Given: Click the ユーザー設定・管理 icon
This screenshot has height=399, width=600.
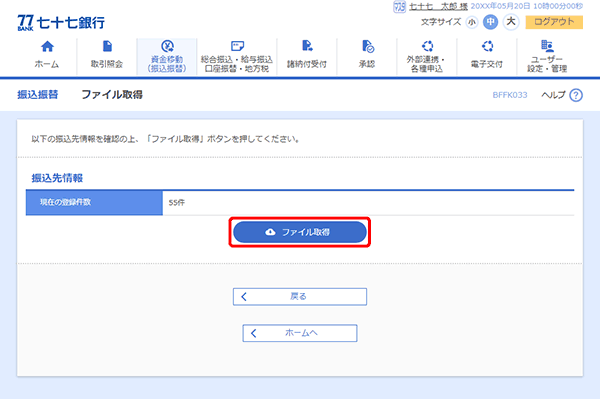Looking at the screenshot, I should pyautogui.click(x=547, y=46).
